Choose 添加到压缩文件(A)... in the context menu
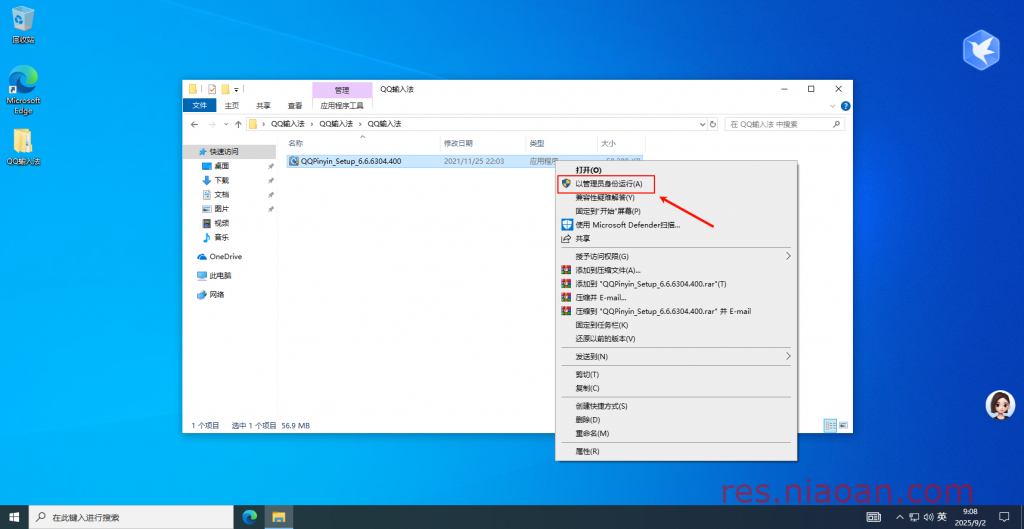Image resolution: width=1024 pixels, height=529 pixels. click(676, 270)
